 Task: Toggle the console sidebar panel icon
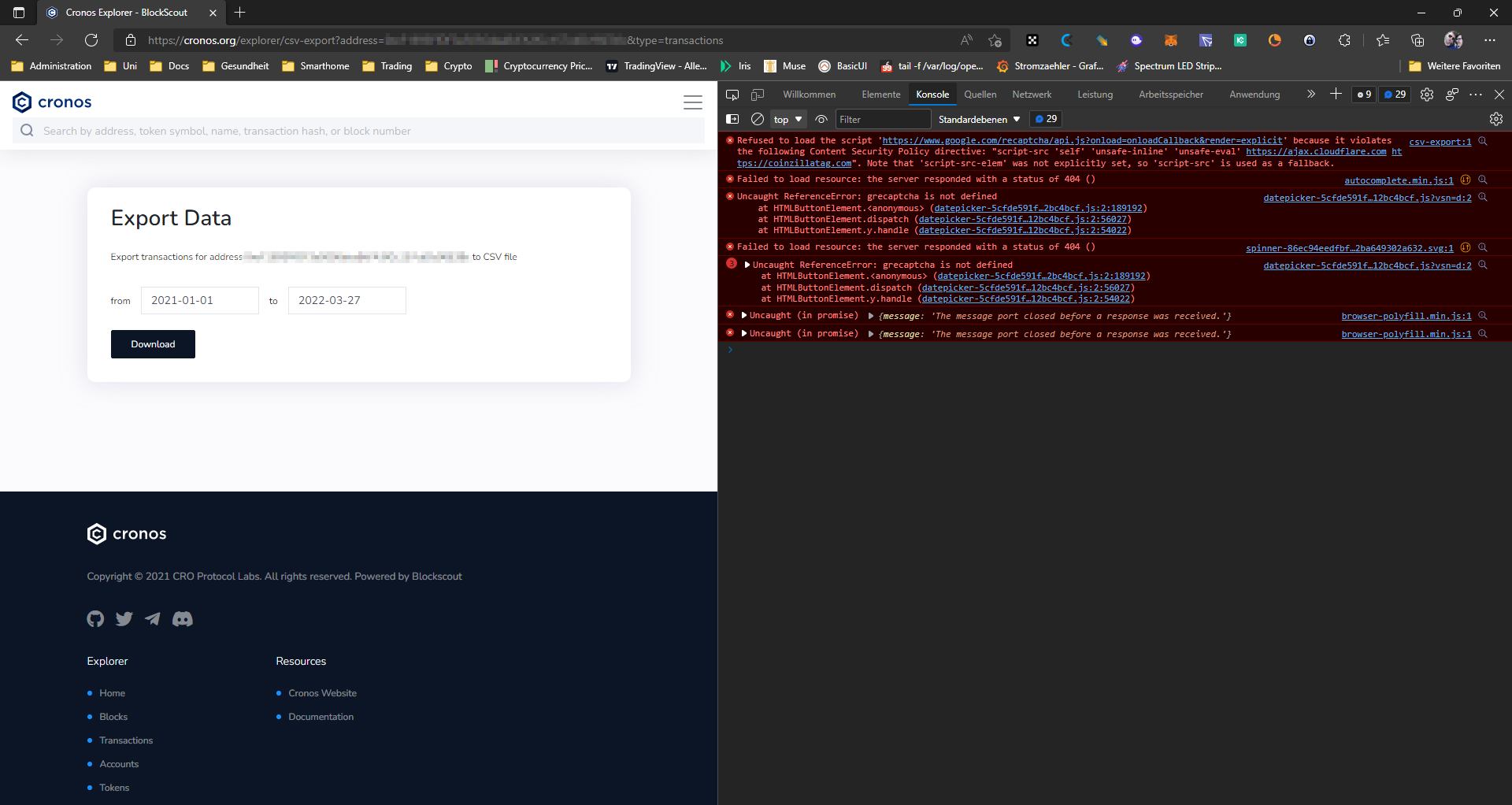point(732,119)
